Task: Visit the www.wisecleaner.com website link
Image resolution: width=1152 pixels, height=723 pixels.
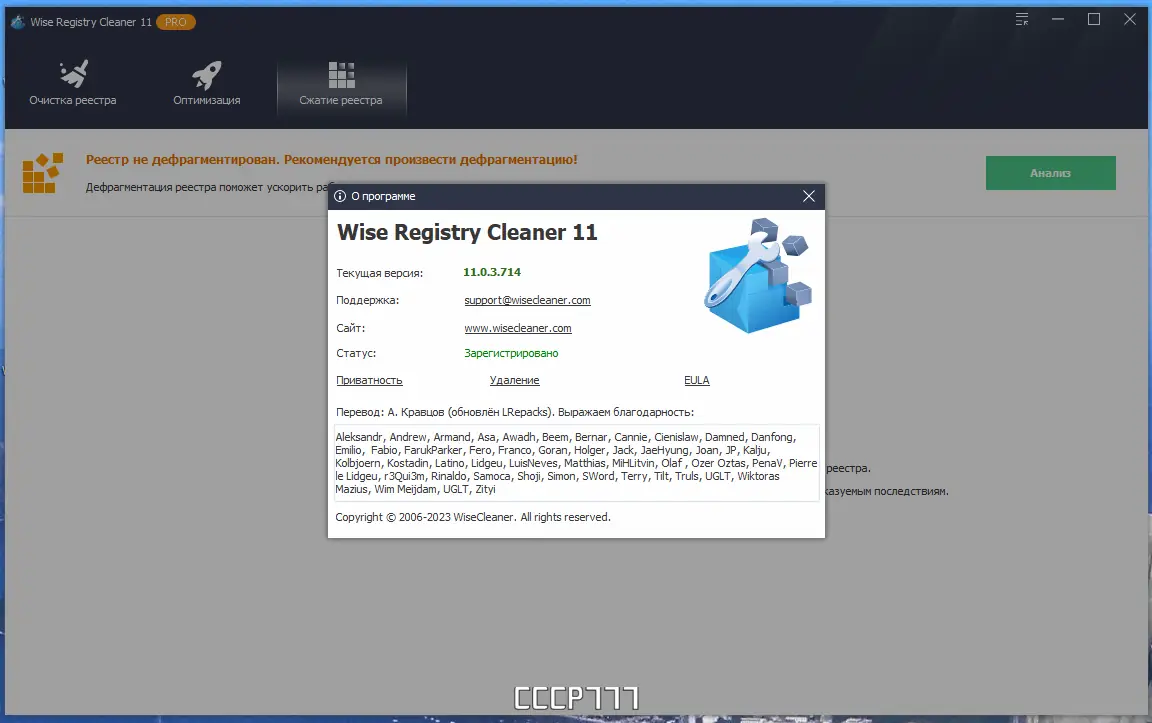Action: point(517,327)
